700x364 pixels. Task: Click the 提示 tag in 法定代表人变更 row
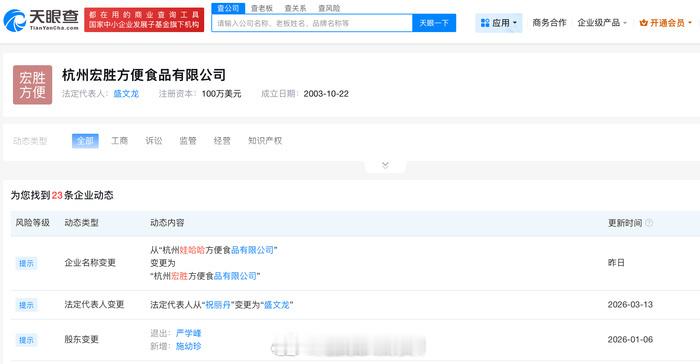(x=26, y=305)
